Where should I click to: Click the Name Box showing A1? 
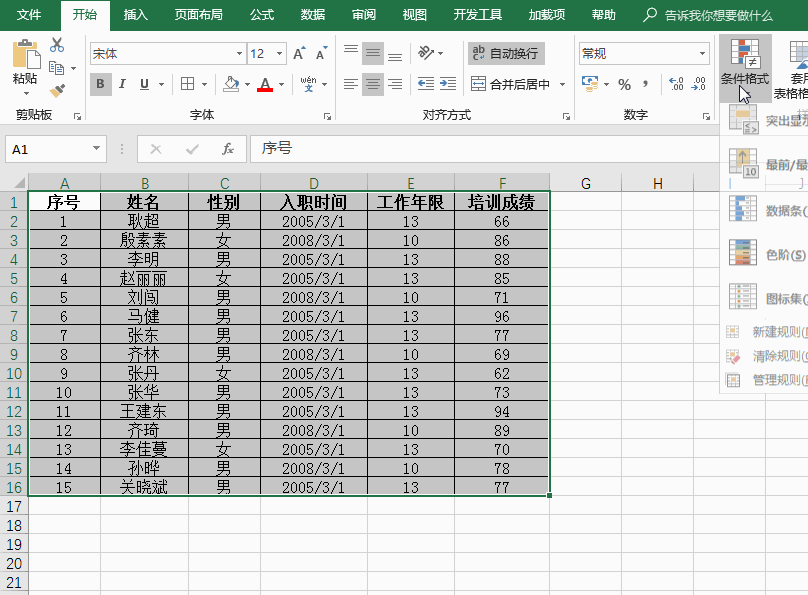click(56, 149)
